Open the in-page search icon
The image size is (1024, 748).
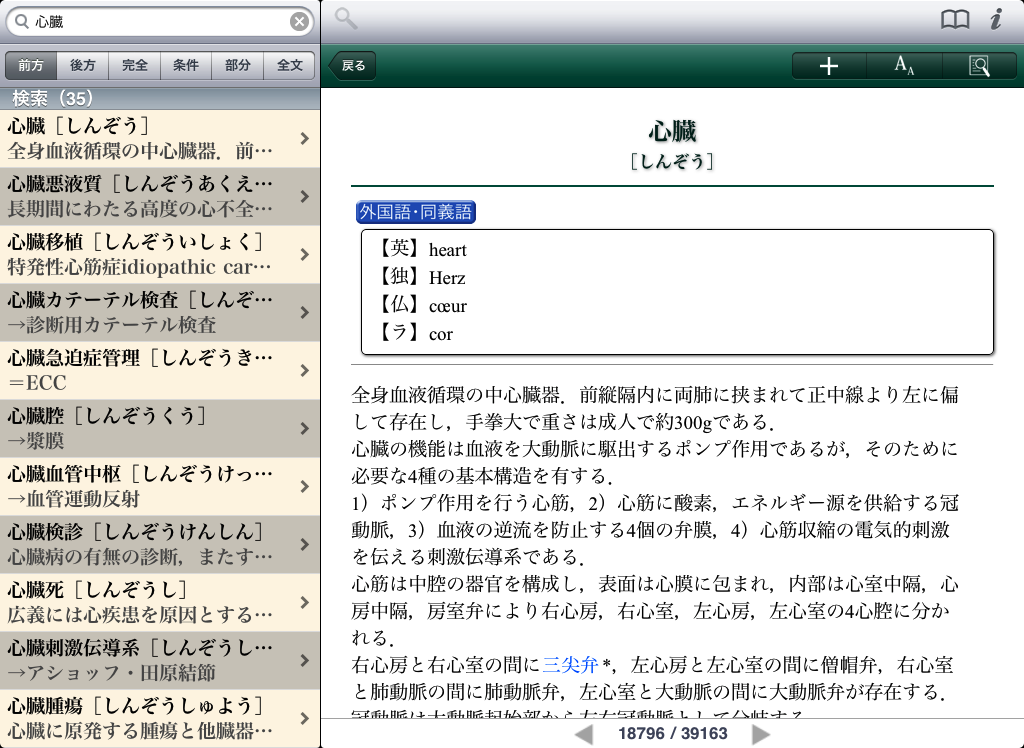[979, 66]
